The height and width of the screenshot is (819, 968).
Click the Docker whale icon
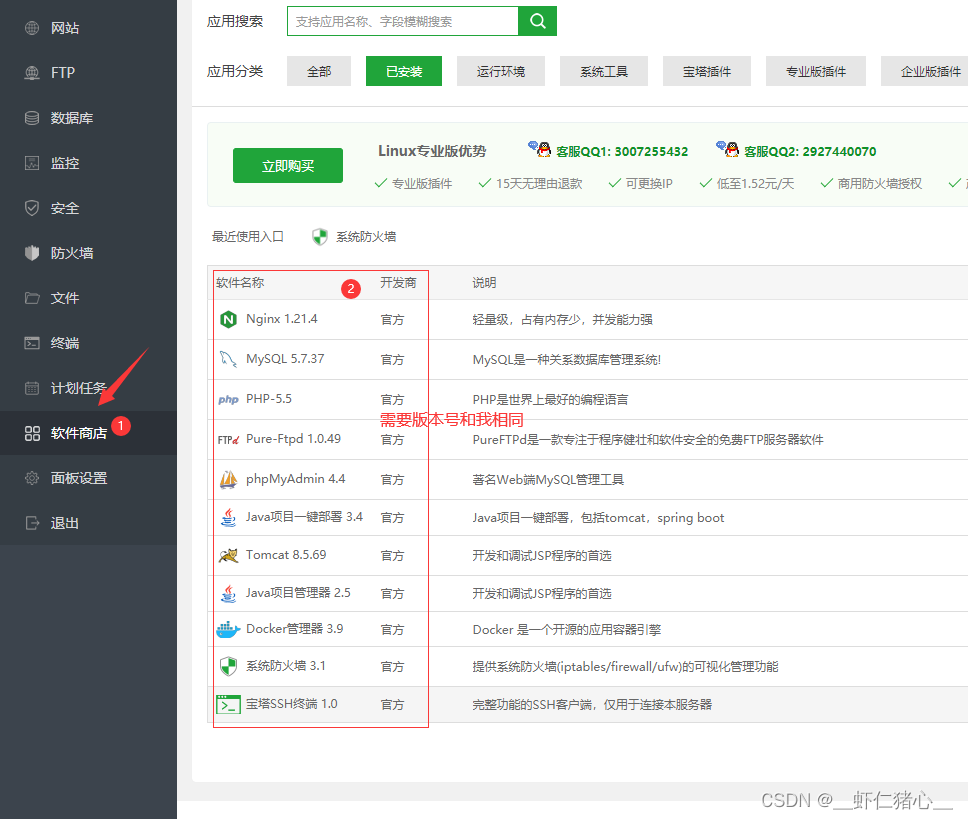228,630
